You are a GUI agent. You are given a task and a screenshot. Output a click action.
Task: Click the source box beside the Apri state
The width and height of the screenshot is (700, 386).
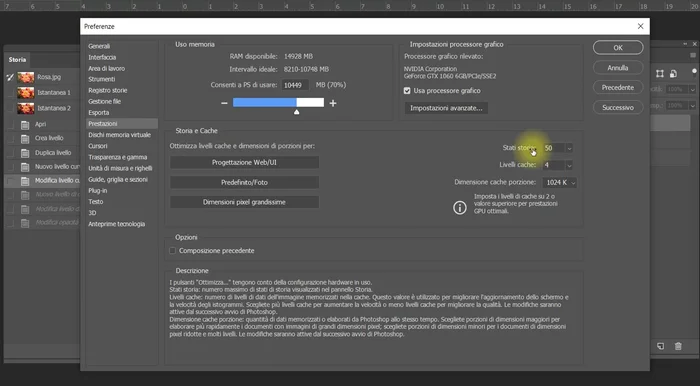[10, 125]
